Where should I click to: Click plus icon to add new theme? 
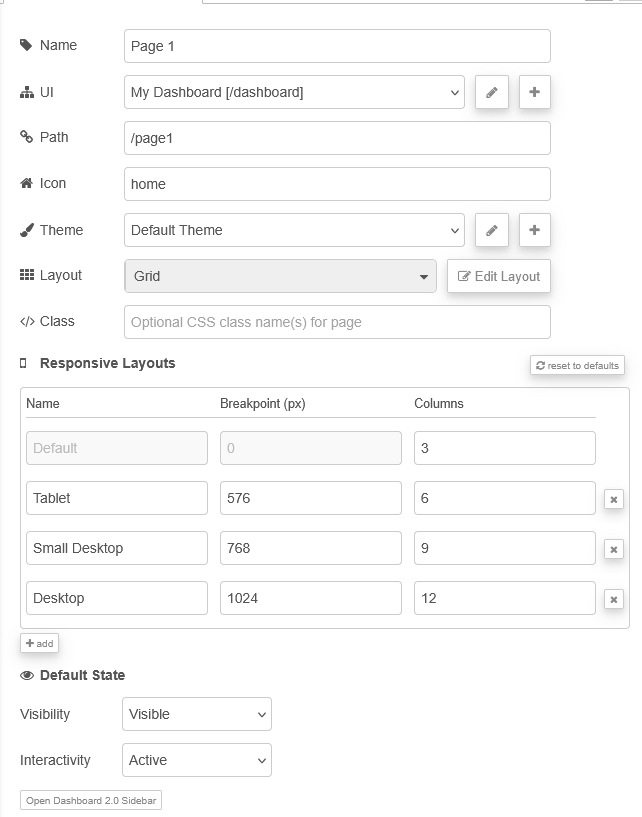[x=534, y=230]
